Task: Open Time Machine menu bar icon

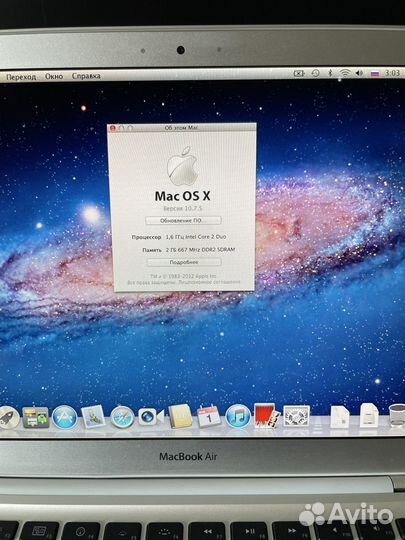Action: (x=315, y=73)
